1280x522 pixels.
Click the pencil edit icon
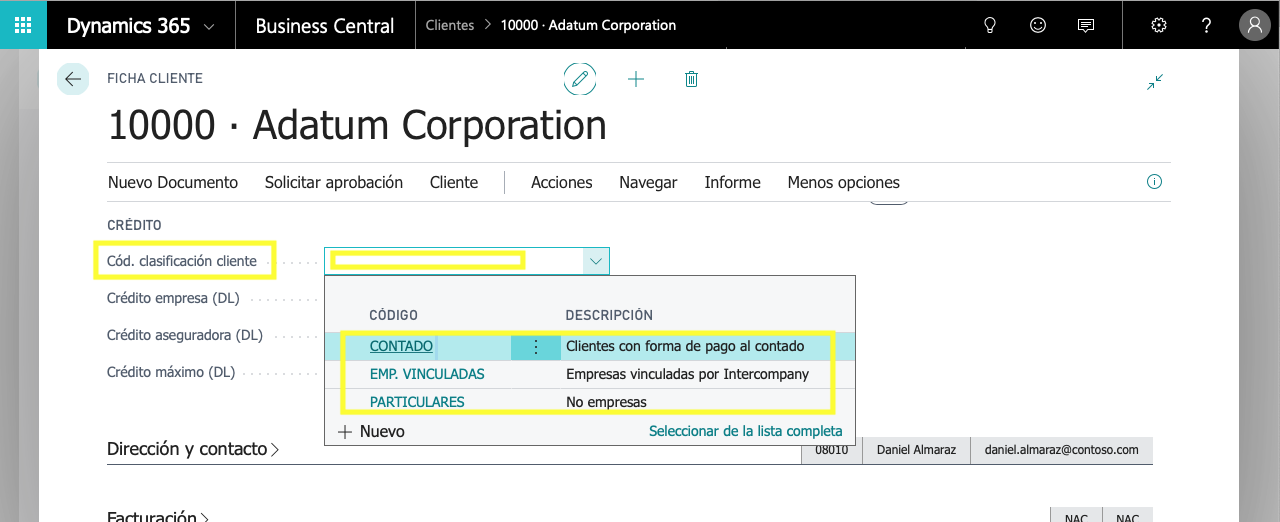580,79
